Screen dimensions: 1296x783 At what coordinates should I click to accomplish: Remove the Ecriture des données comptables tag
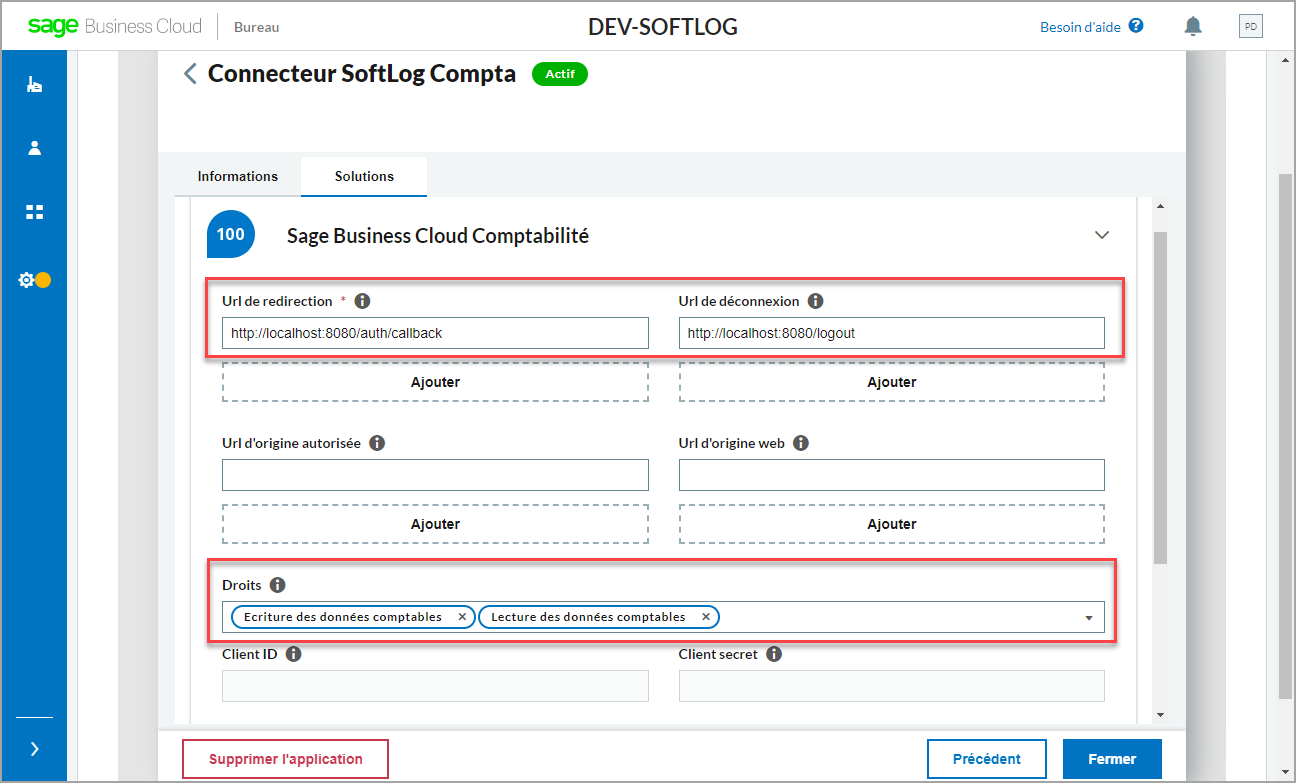point(462,617)
